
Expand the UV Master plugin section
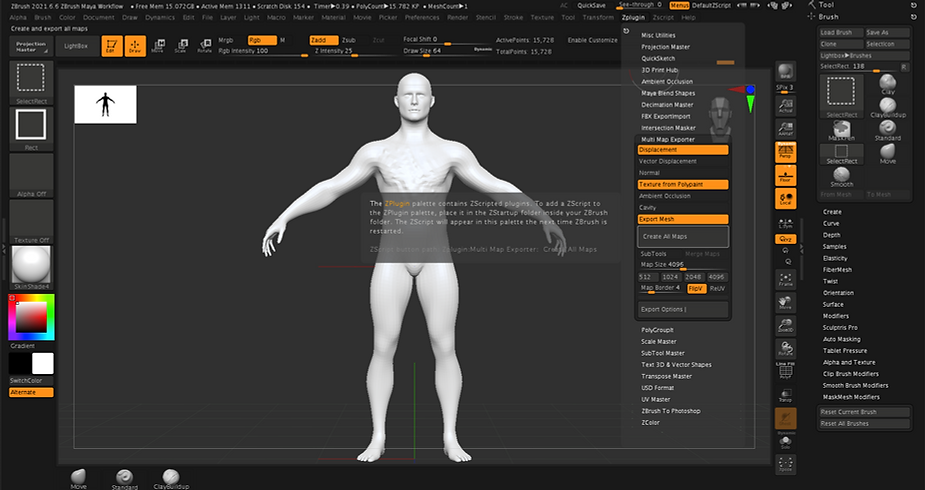(656, 399)
